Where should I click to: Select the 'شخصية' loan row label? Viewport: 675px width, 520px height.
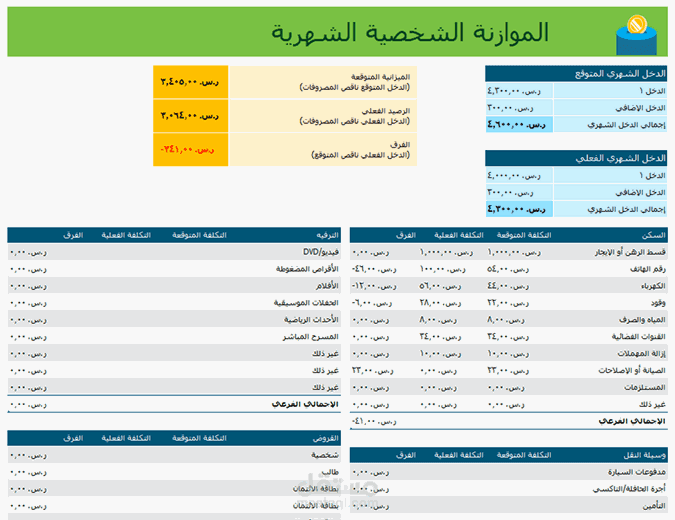click(325, 455)
